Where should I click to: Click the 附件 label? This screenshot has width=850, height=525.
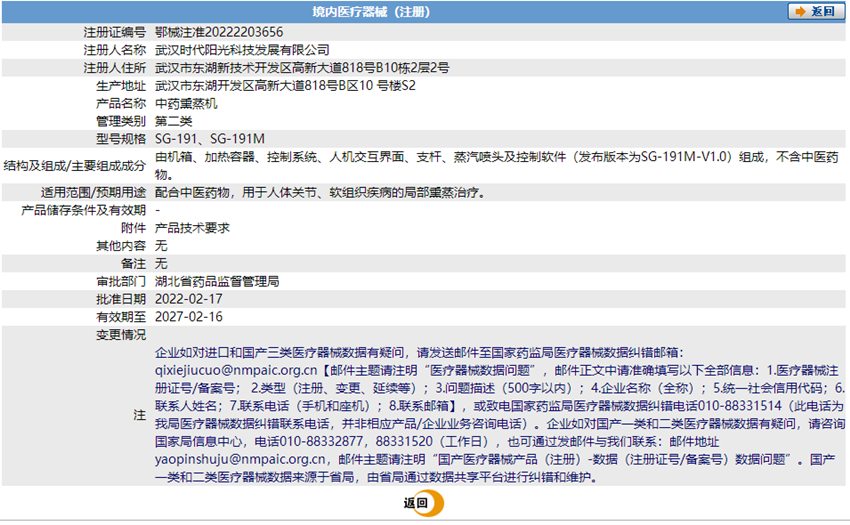tap(133, 228)
